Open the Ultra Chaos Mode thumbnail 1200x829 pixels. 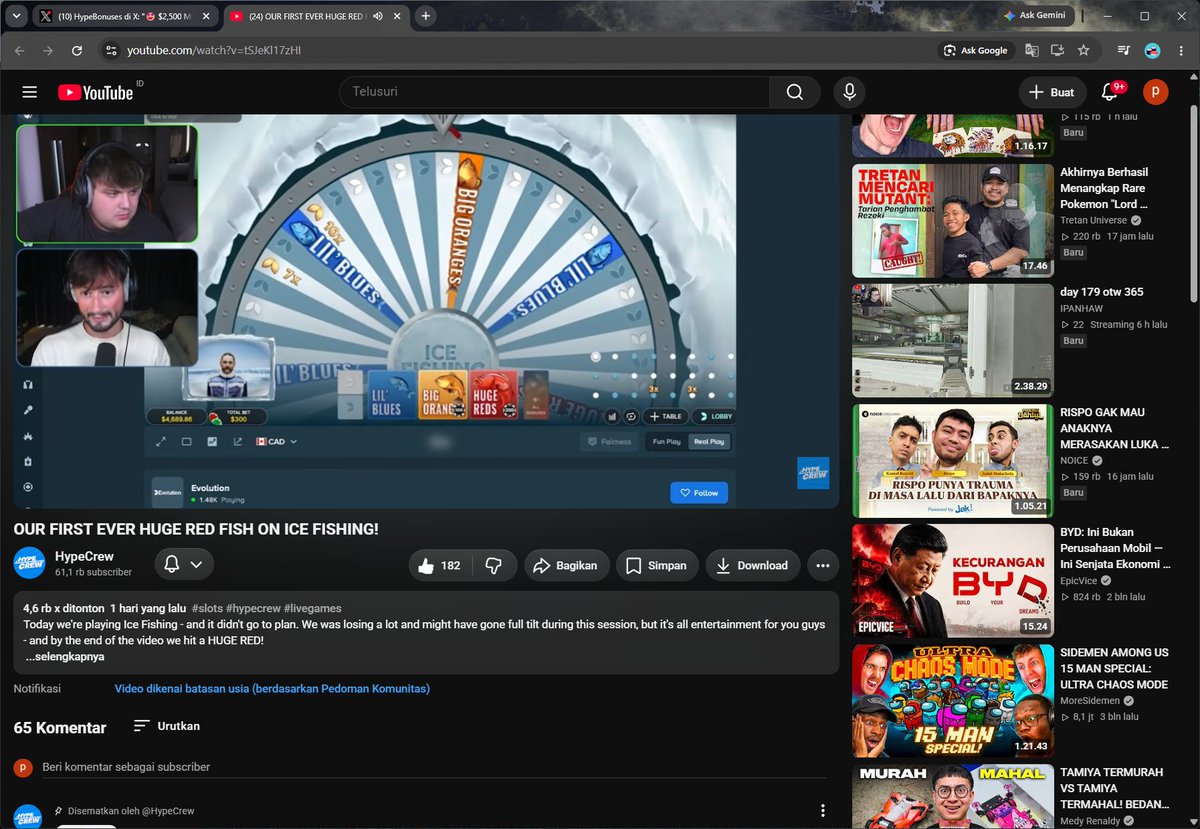(953, 701)
